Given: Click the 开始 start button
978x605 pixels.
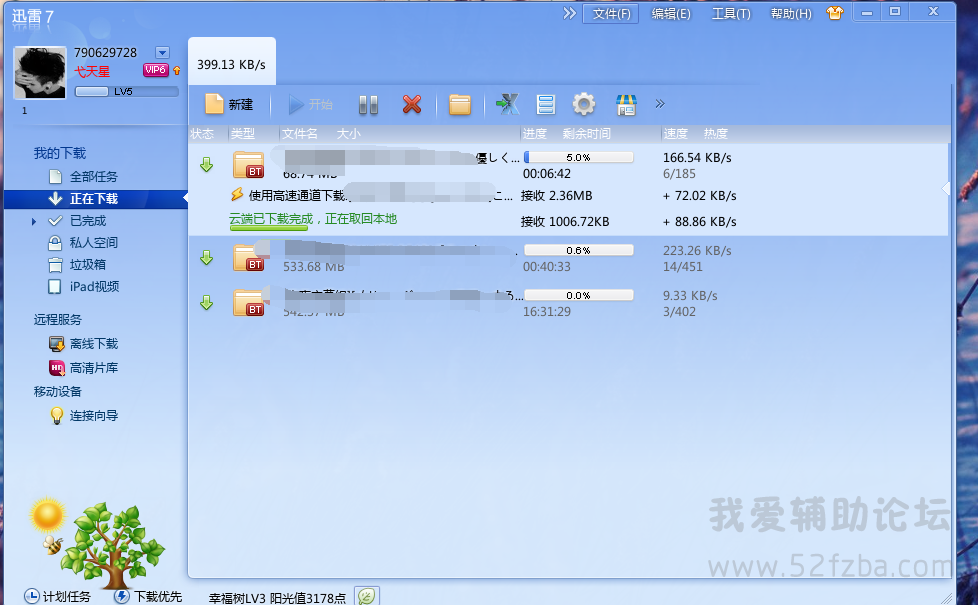Looking at the screenshot, I should (x=310, y=104).
